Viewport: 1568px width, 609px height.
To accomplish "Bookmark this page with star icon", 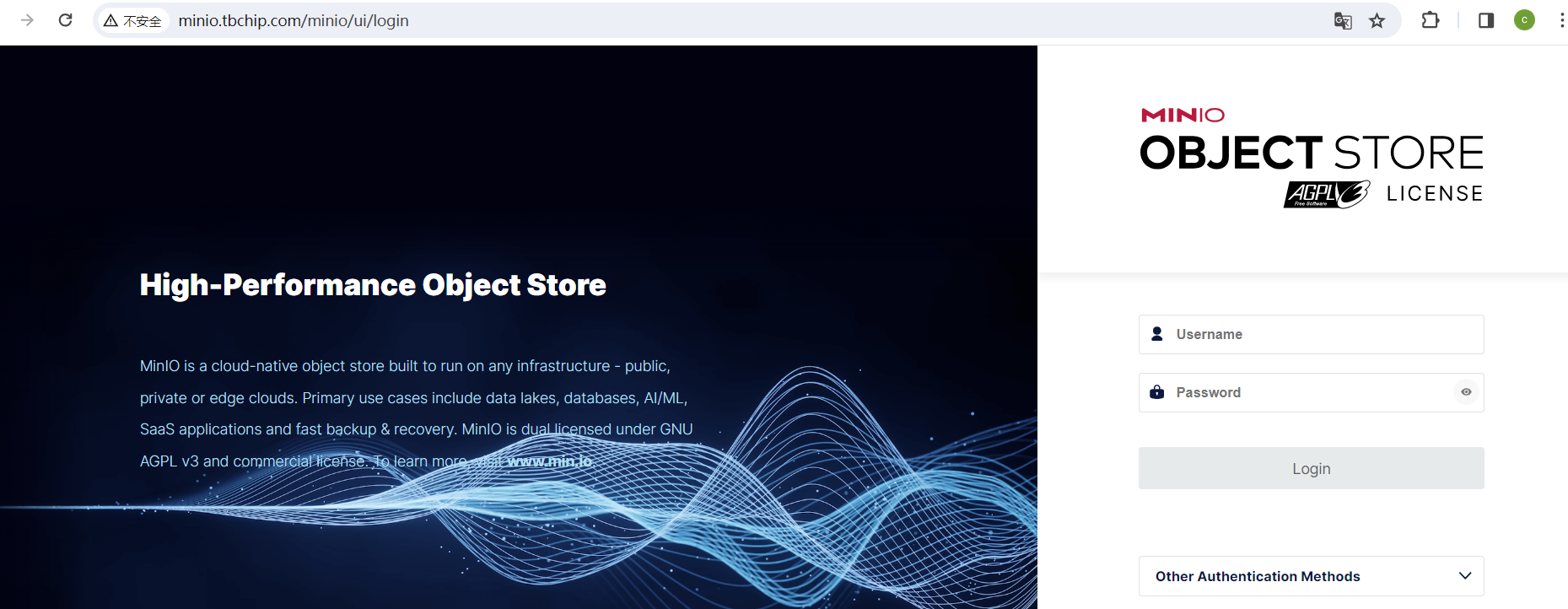I will (x=1377, y=21).
